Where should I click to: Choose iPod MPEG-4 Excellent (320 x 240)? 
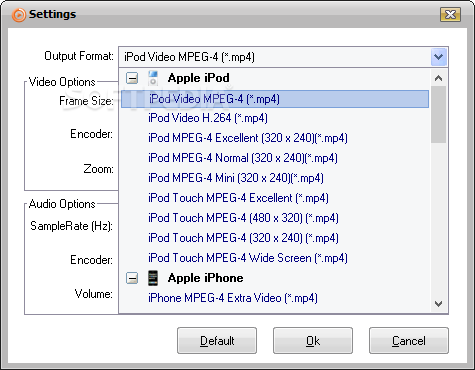tap(248, 138)
